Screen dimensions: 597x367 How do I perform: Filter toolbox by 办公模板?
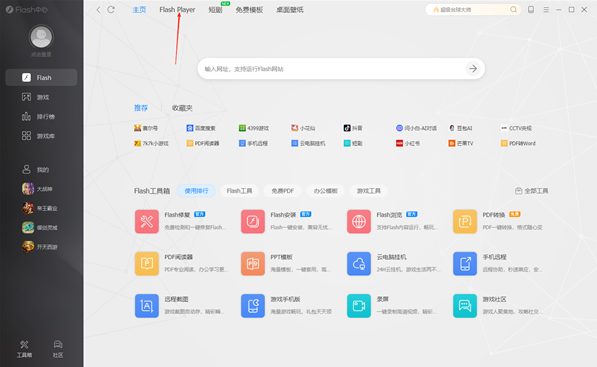click(x=326, y=191)
